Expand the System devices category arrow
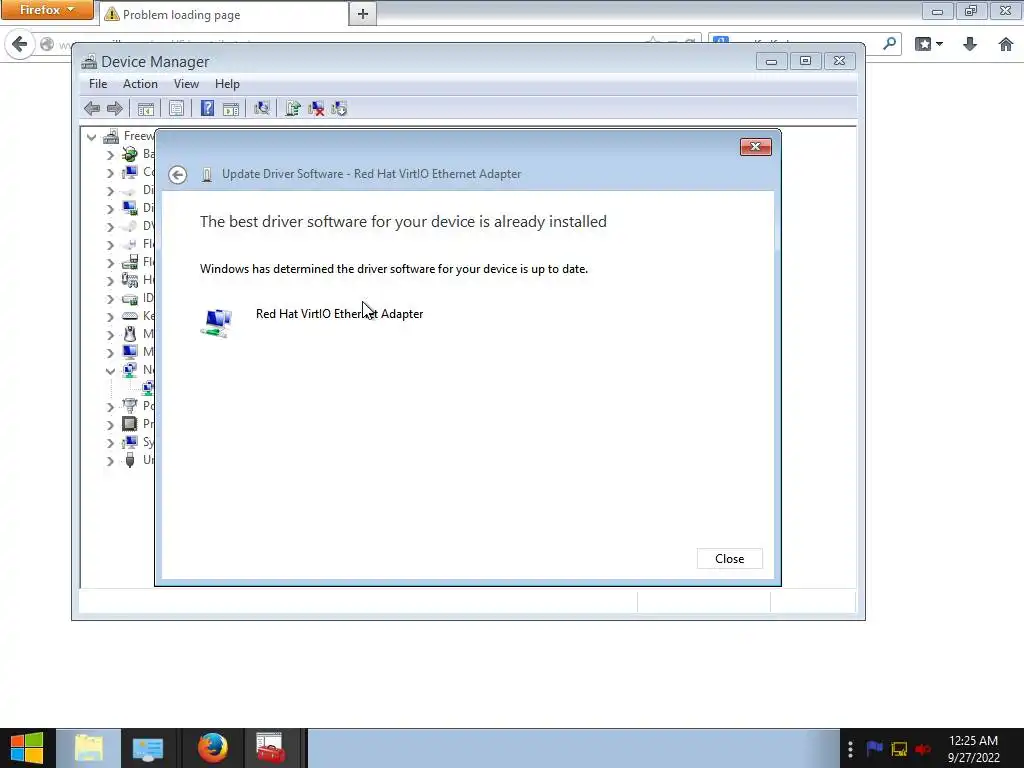 click(110, 442)
